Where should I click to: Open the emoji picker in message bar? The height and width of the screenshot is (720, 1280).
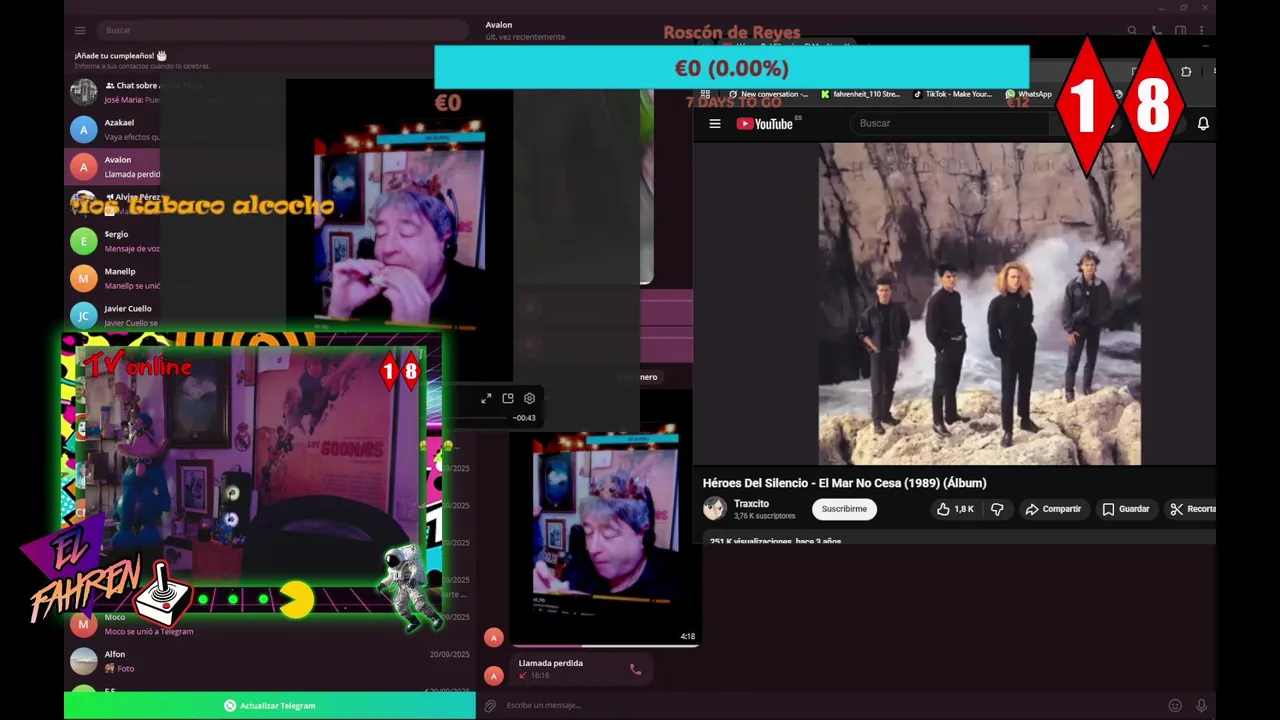coord(1175,705)
